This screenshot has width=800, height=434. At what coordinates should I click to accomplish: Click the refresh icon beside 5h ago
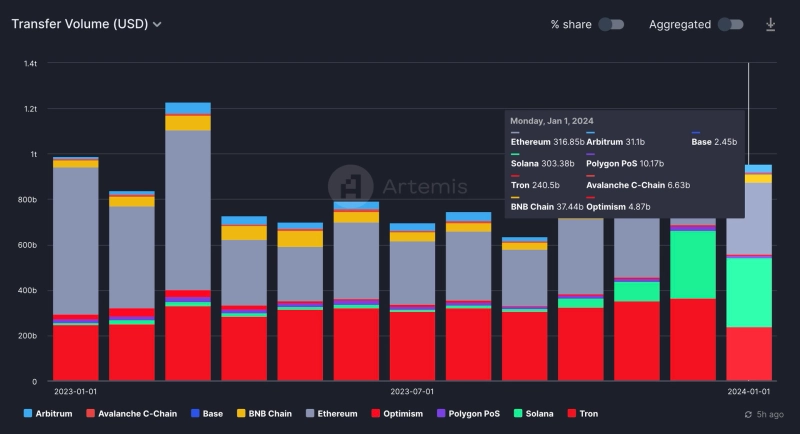(x=749, y=414)
